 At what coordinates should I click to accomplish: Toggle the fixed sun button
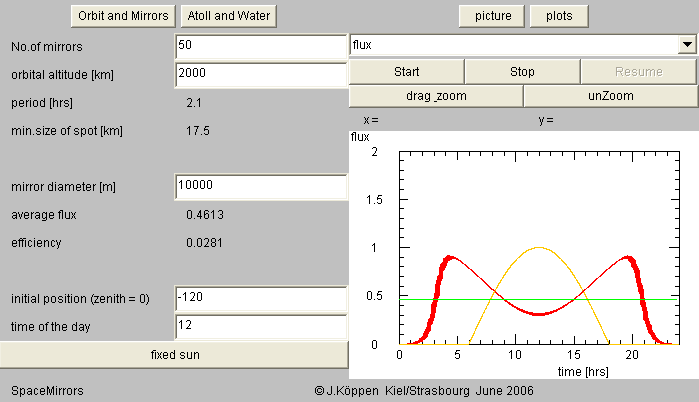tap(174, 355)
